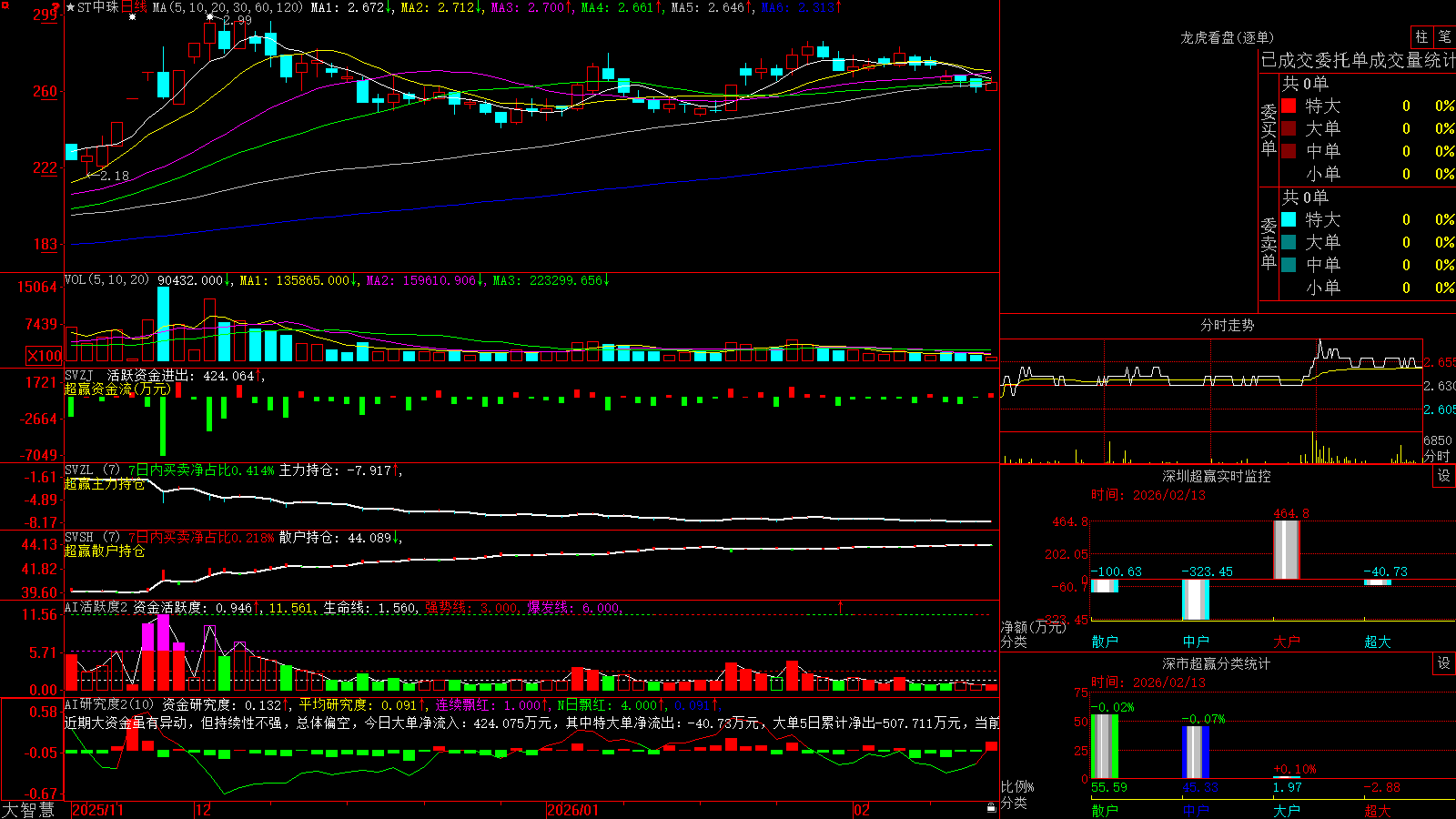Click the AI研究度2(10) indicator name
The height and width of the screenshot is (819, 1456).
pyautogui.click(x=109, y=704)
